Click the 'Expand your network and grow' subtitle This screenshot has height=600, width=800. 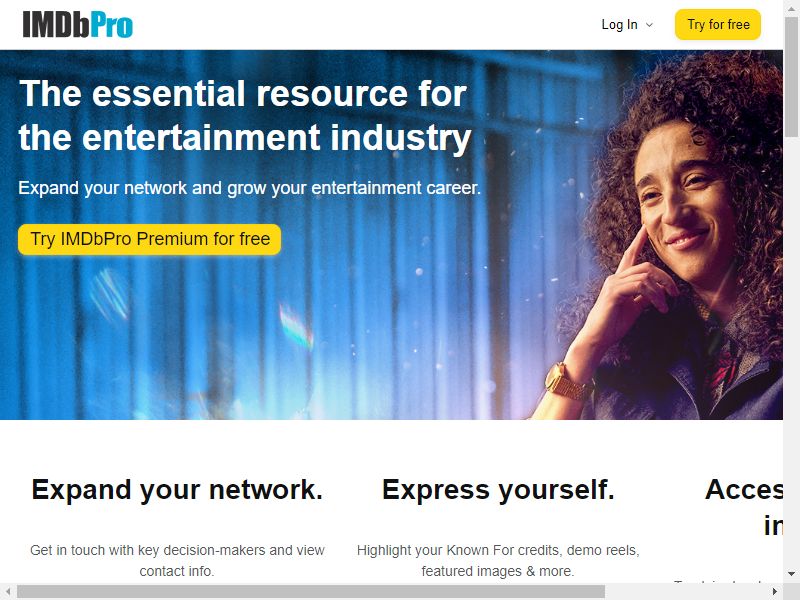[x=249, y=188]
